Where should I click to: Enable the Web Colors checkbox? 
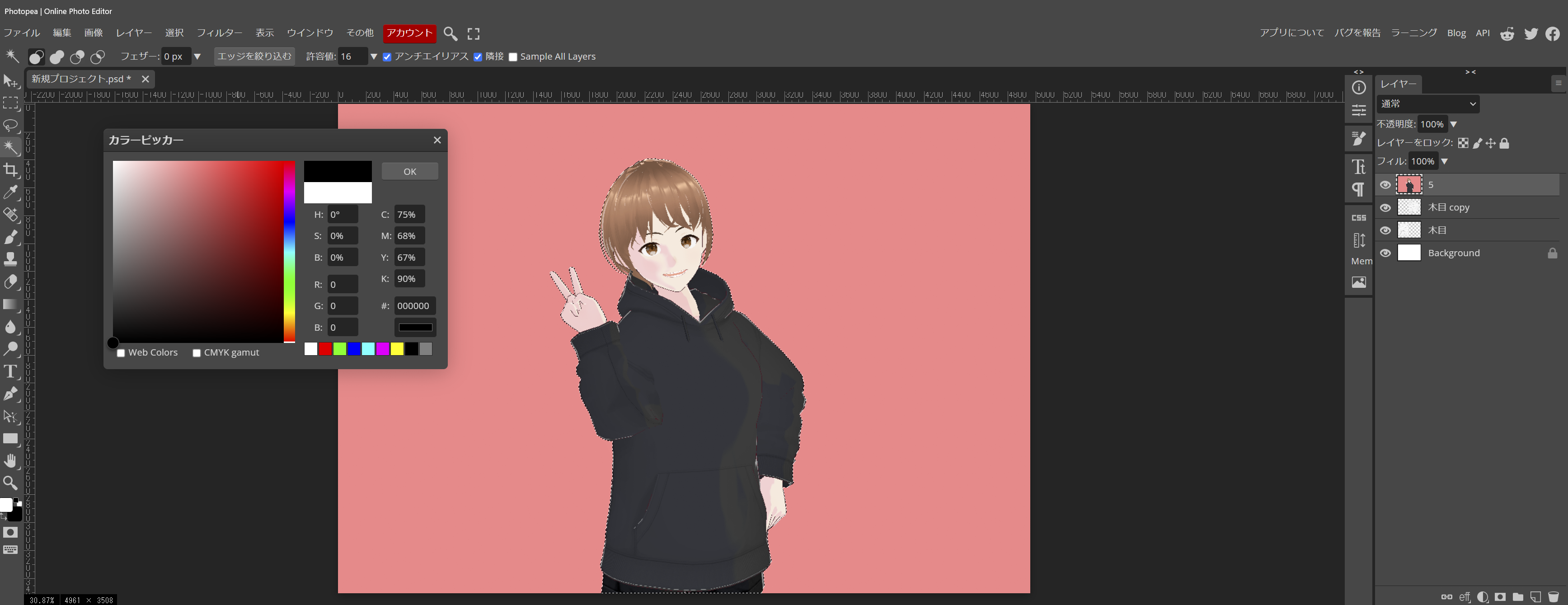point(121,353)
